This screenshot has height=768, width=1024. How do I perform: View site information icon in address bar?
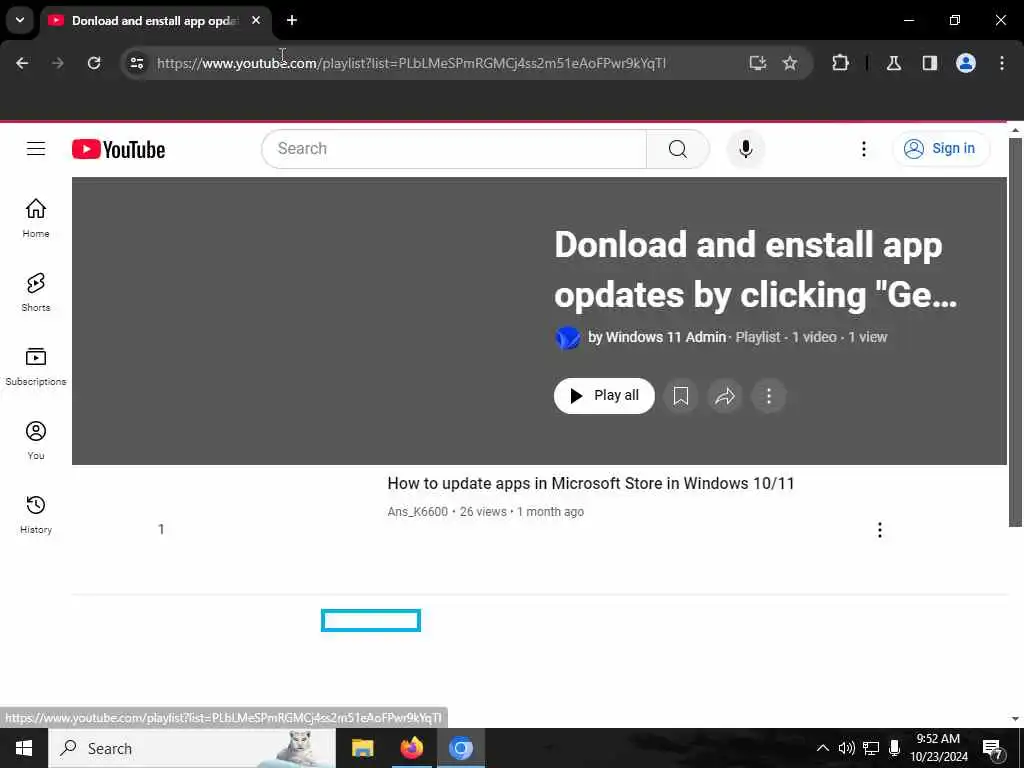(x=136, y=63)
